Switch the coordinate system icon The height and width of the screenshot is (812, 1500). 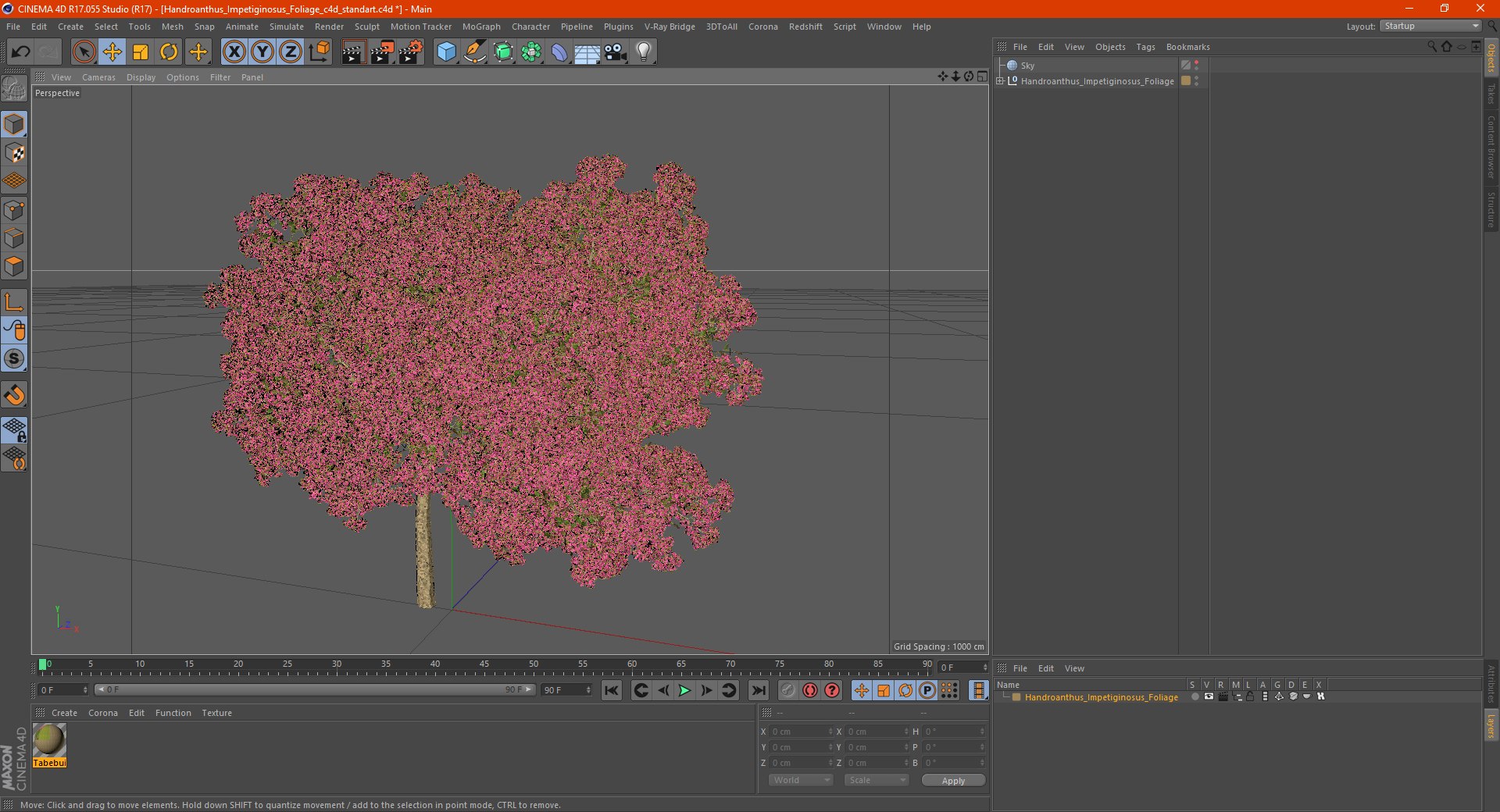pyautogui.click(x=319, y=52)
